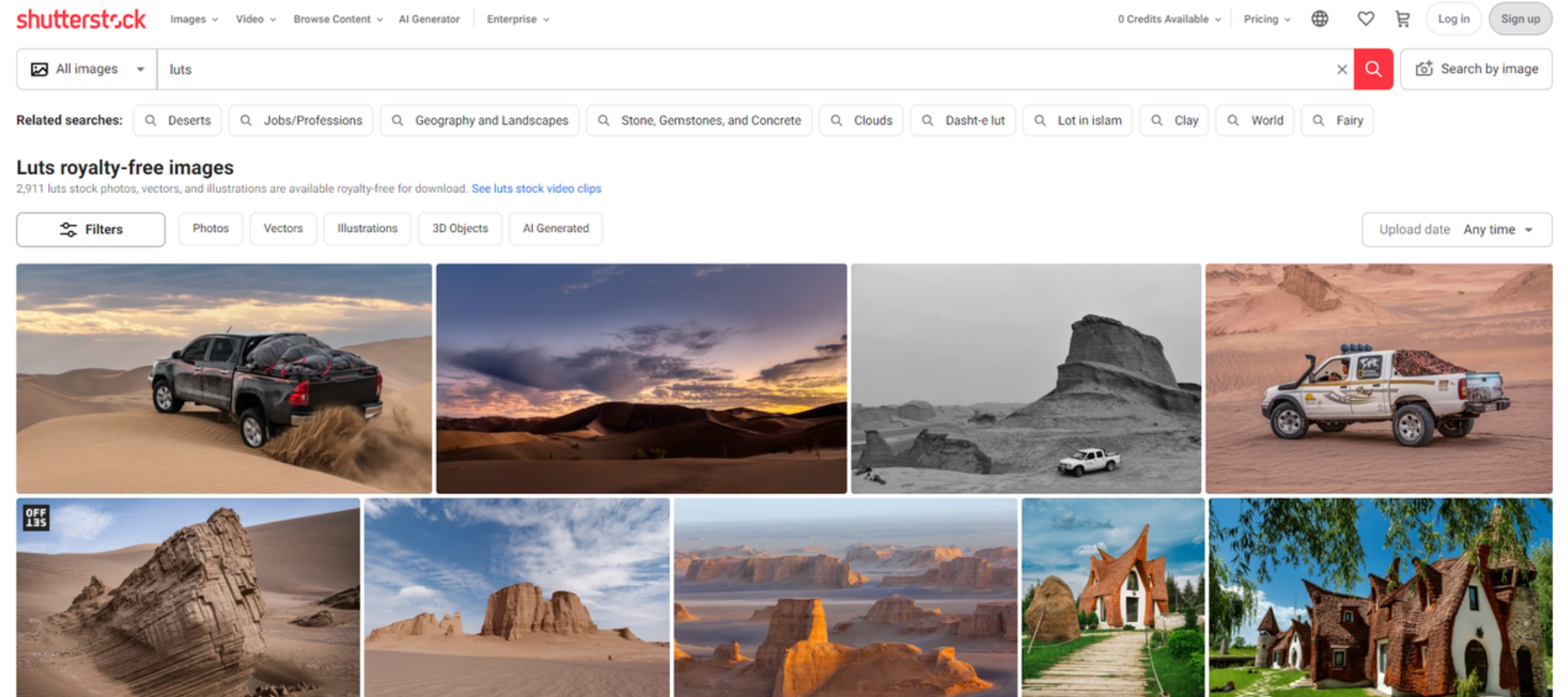This screenshot has width=1568, height=697.
Task: Open the shopping cart
Action: [x=1402, y=19]
